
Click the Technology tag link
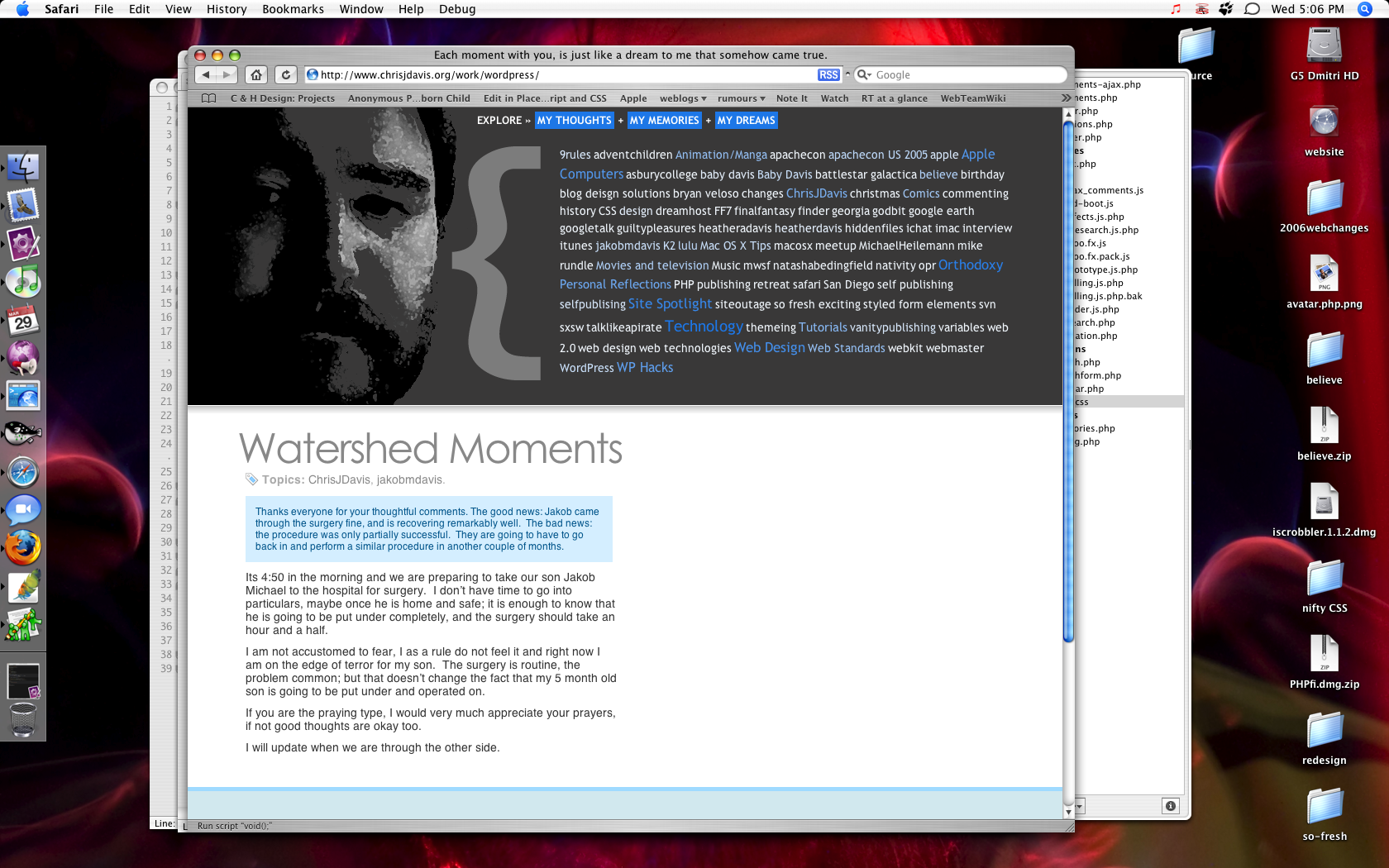(x=704, y=327)
